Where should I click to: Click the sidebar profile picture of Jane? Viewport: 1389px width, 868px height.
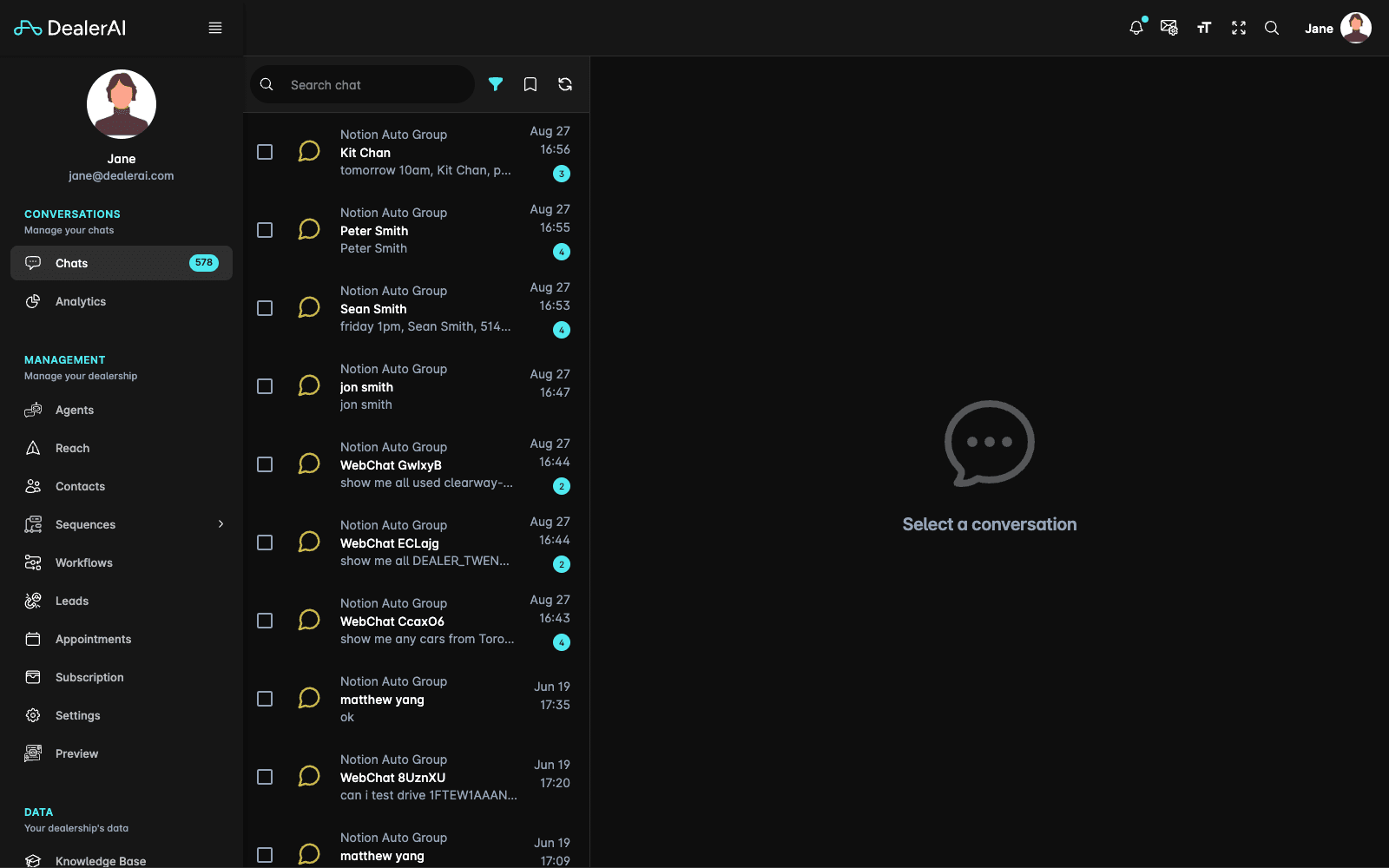click(x=122, y=104)
